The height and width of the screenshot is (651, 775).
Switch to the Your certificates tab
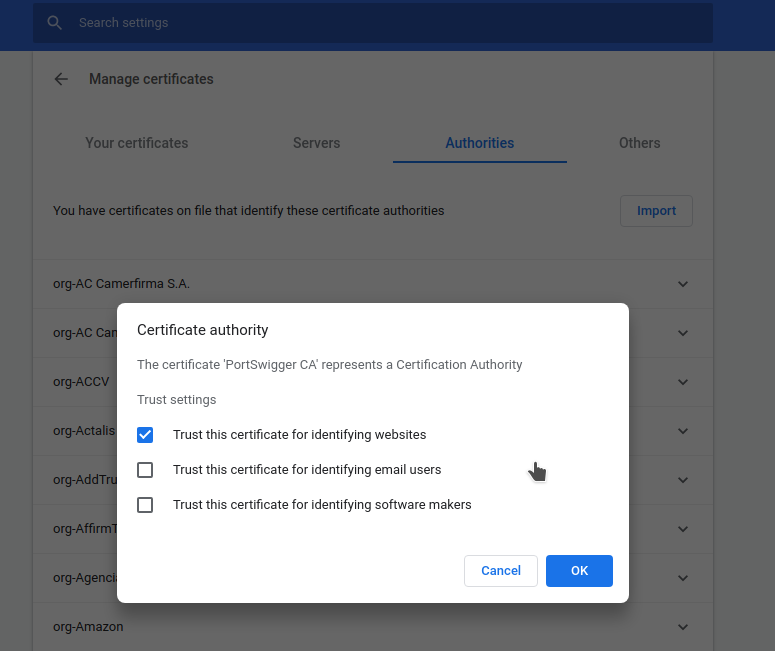[x=136, y=143]
